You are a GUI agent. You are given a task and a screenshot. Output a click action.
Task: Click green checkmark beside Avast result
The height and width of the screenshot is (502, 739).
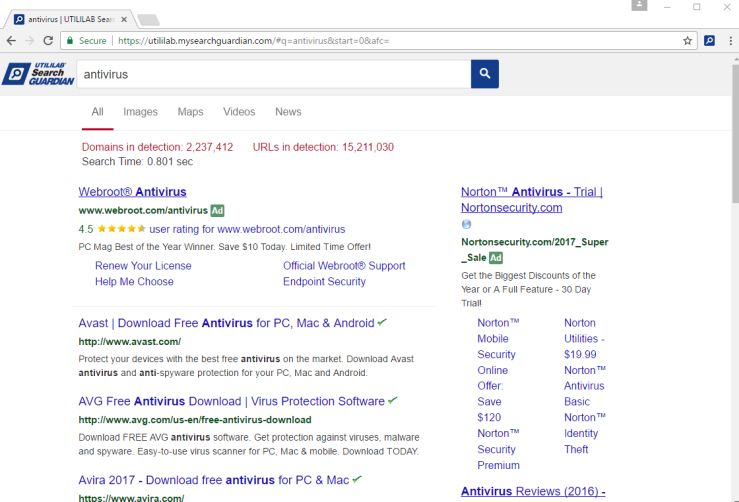[x=382, y=322]
